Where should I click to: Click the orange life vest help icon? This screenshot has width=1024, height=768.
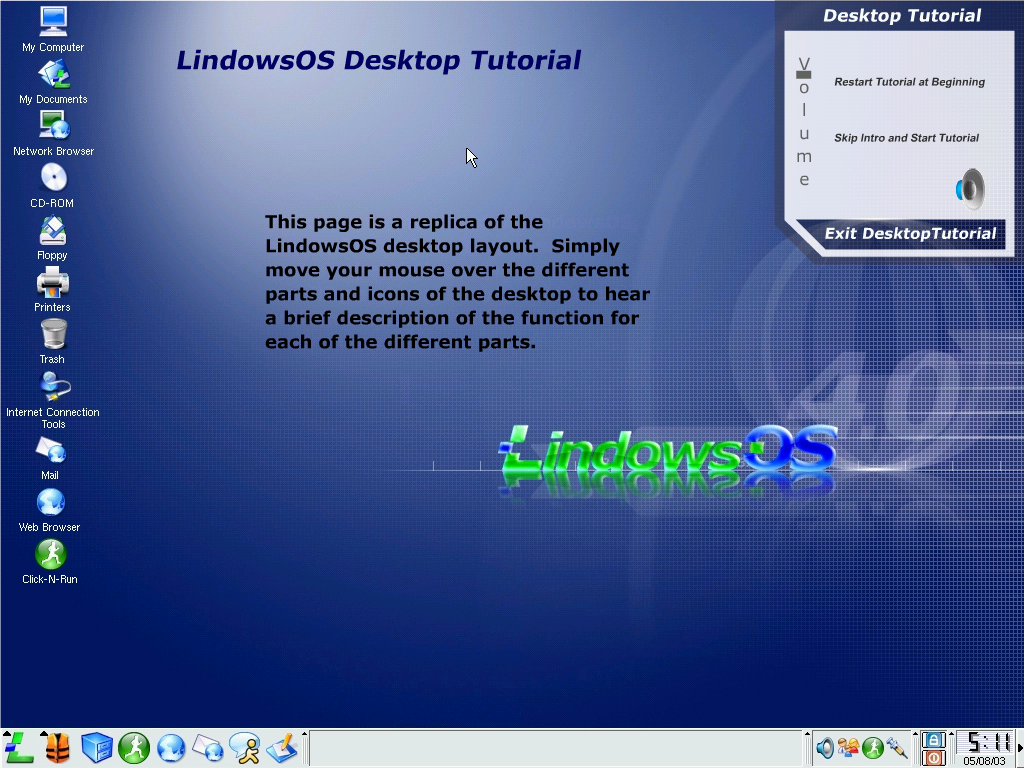57,748
